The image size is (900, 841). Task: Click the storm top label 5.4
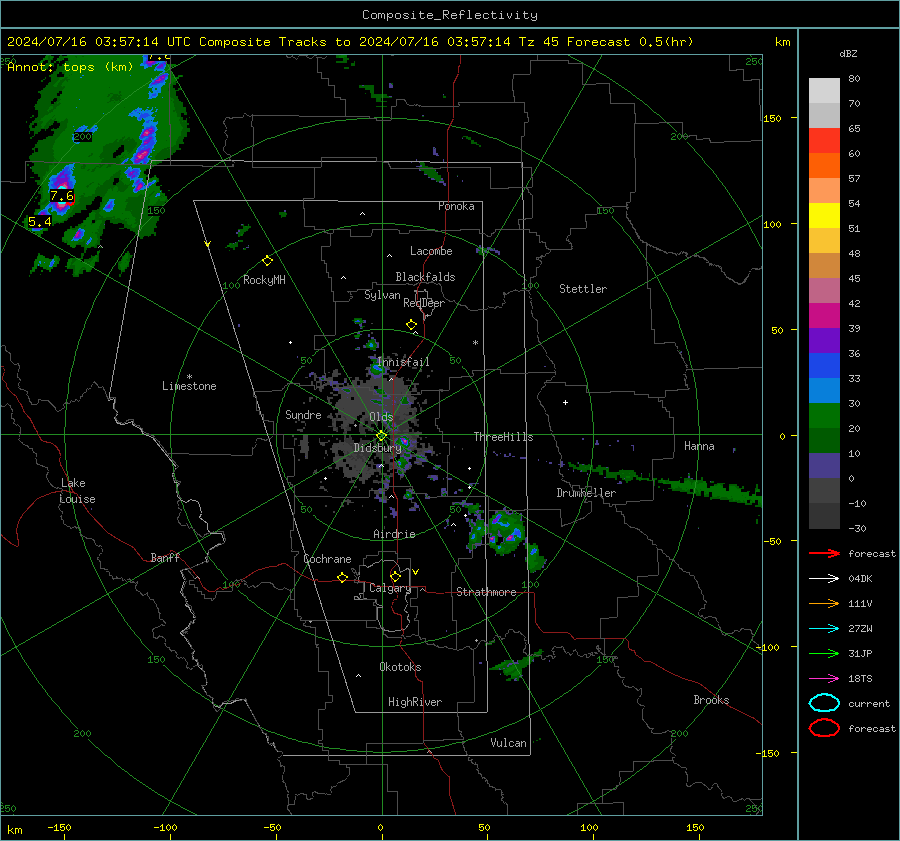click(40, 222)
